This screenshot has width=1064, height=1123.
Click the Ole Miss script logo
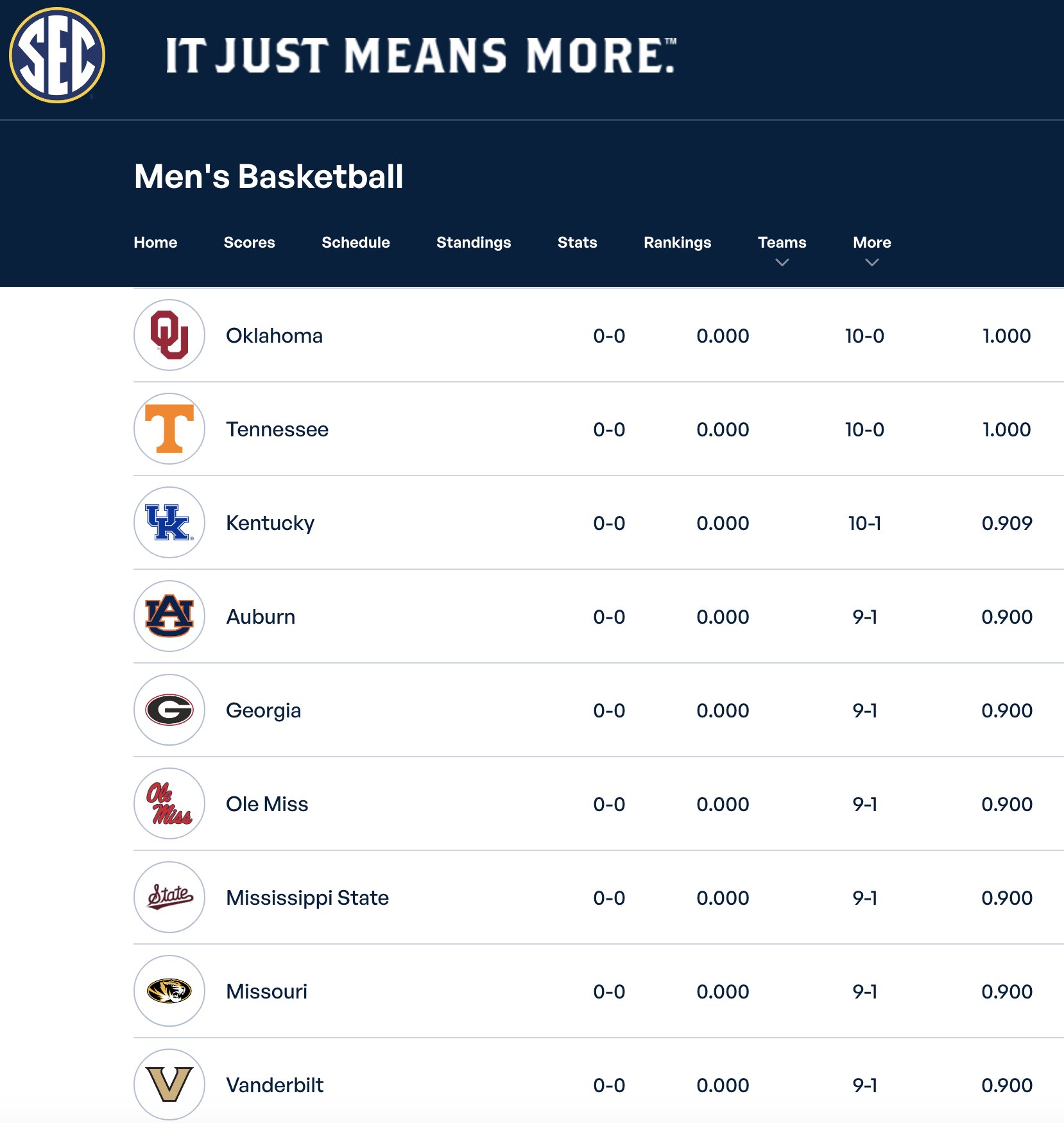(169, 803)
